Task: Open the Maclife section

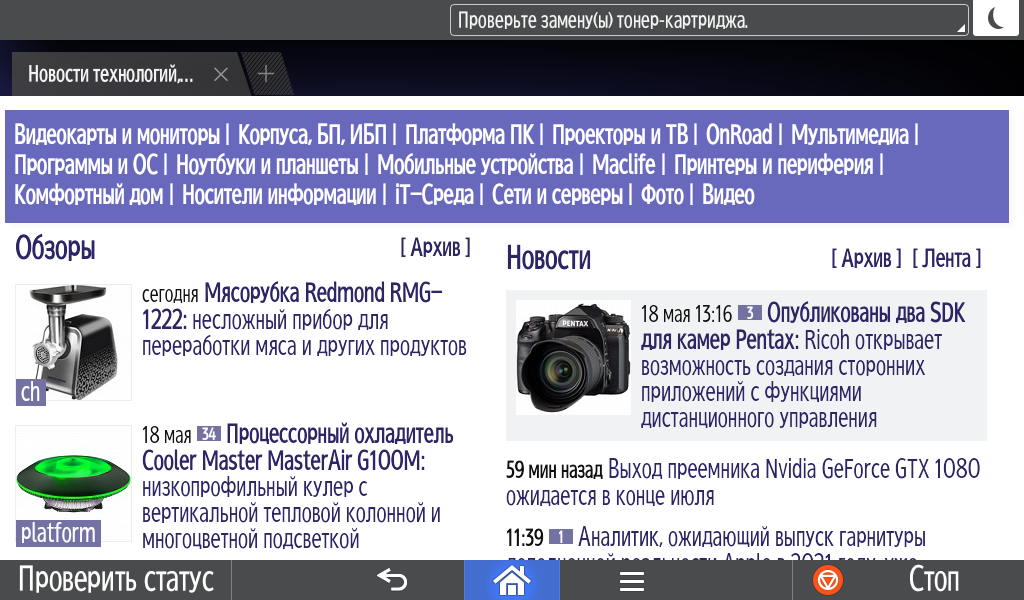Action: (x=623, y=165)
